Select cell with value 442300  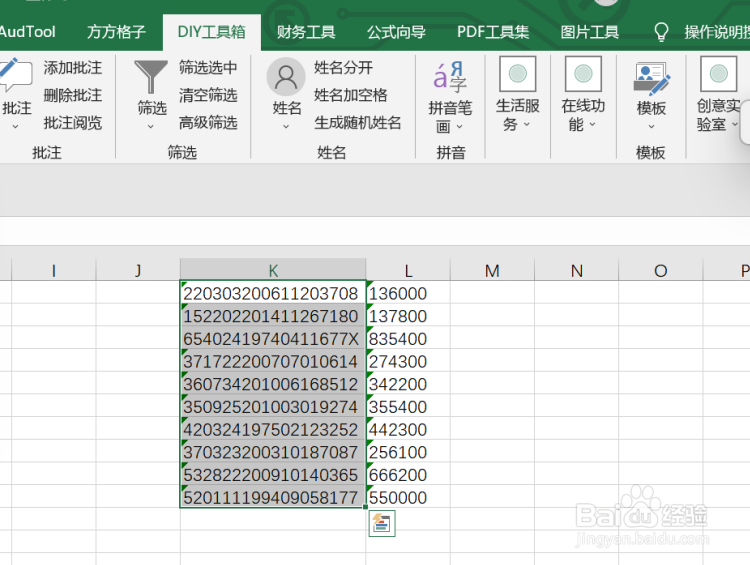coord(408,429)
